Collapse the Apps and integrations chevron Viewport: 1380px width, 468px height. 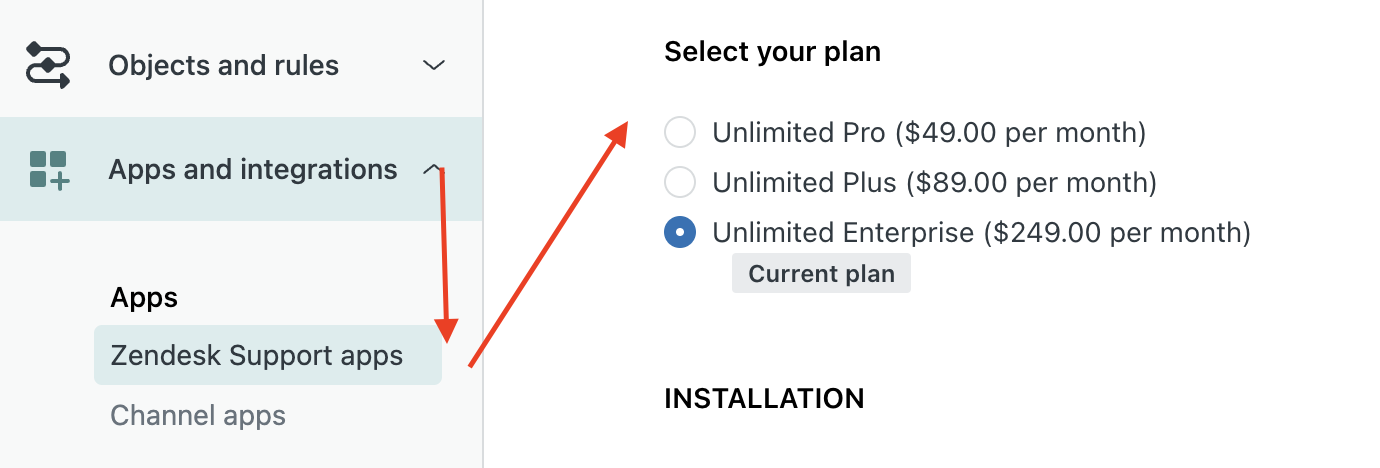click(432, 169)
